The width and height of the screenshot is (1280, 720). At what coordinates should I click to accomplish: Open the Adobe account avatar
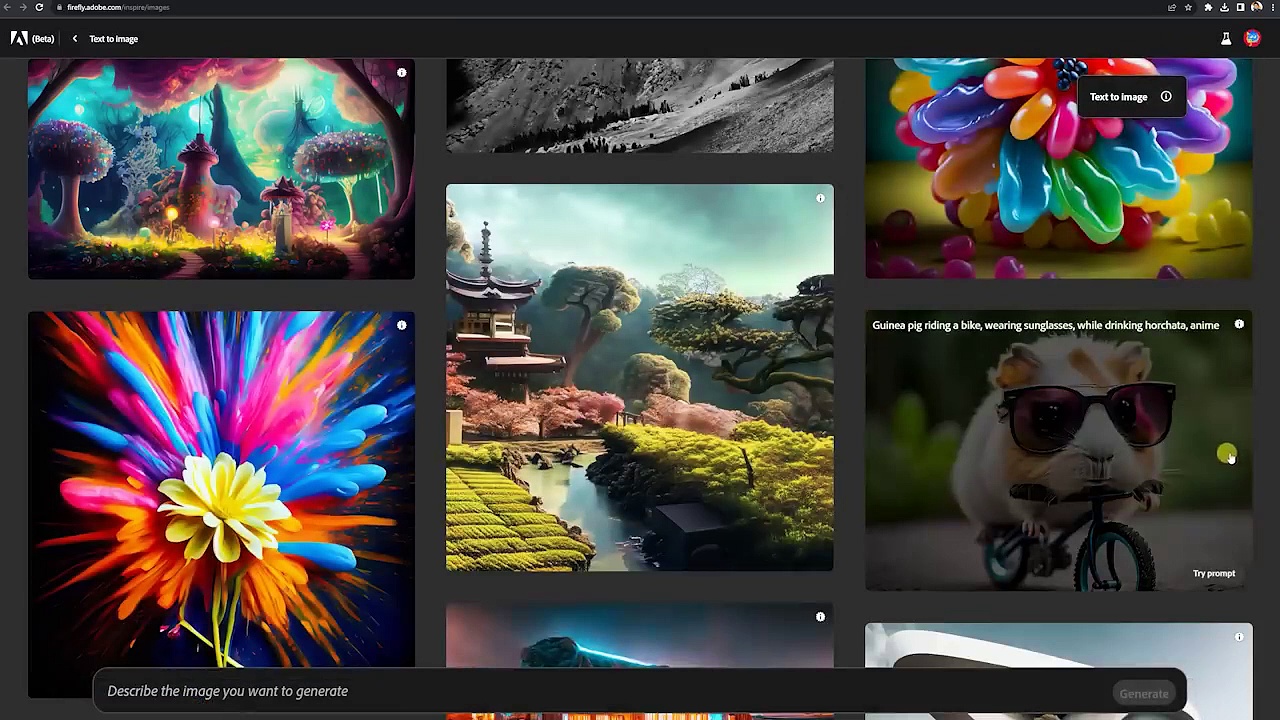pos(1252,39)
